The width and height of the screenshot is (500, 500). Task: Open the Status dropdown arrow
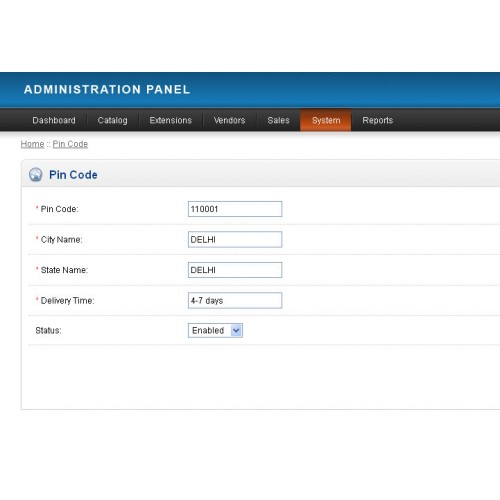(236, 330)
